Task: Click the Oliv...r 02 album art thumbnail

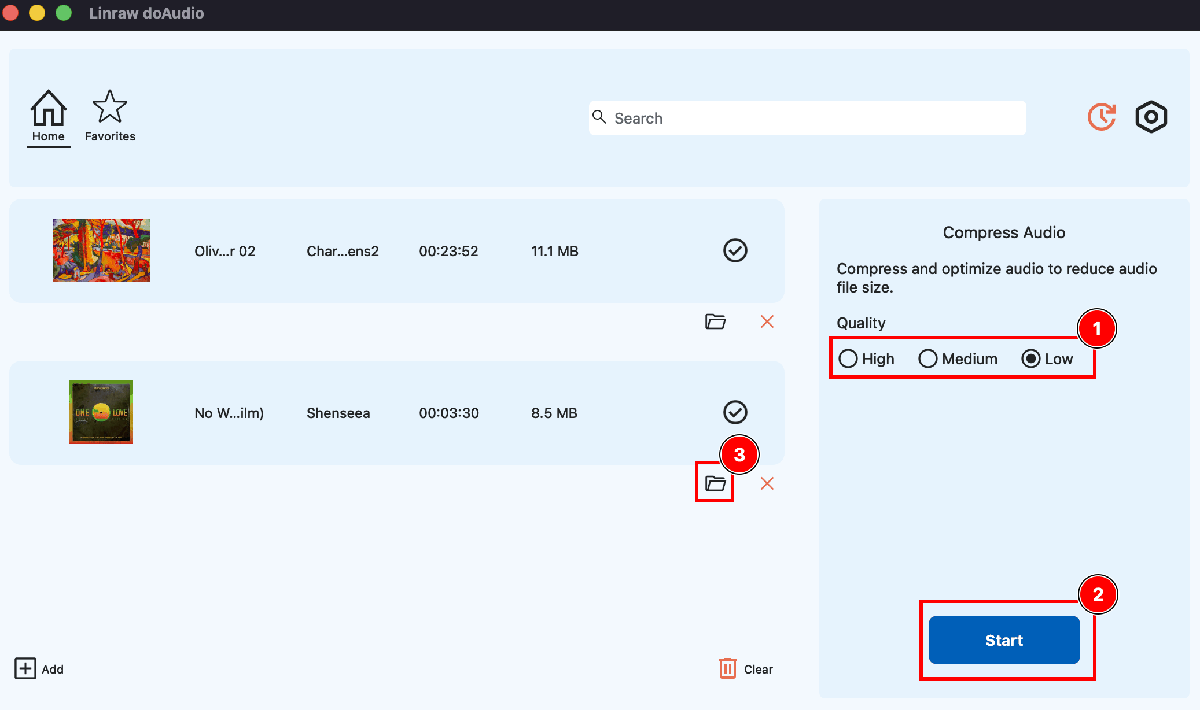Action: pos(101,250)
